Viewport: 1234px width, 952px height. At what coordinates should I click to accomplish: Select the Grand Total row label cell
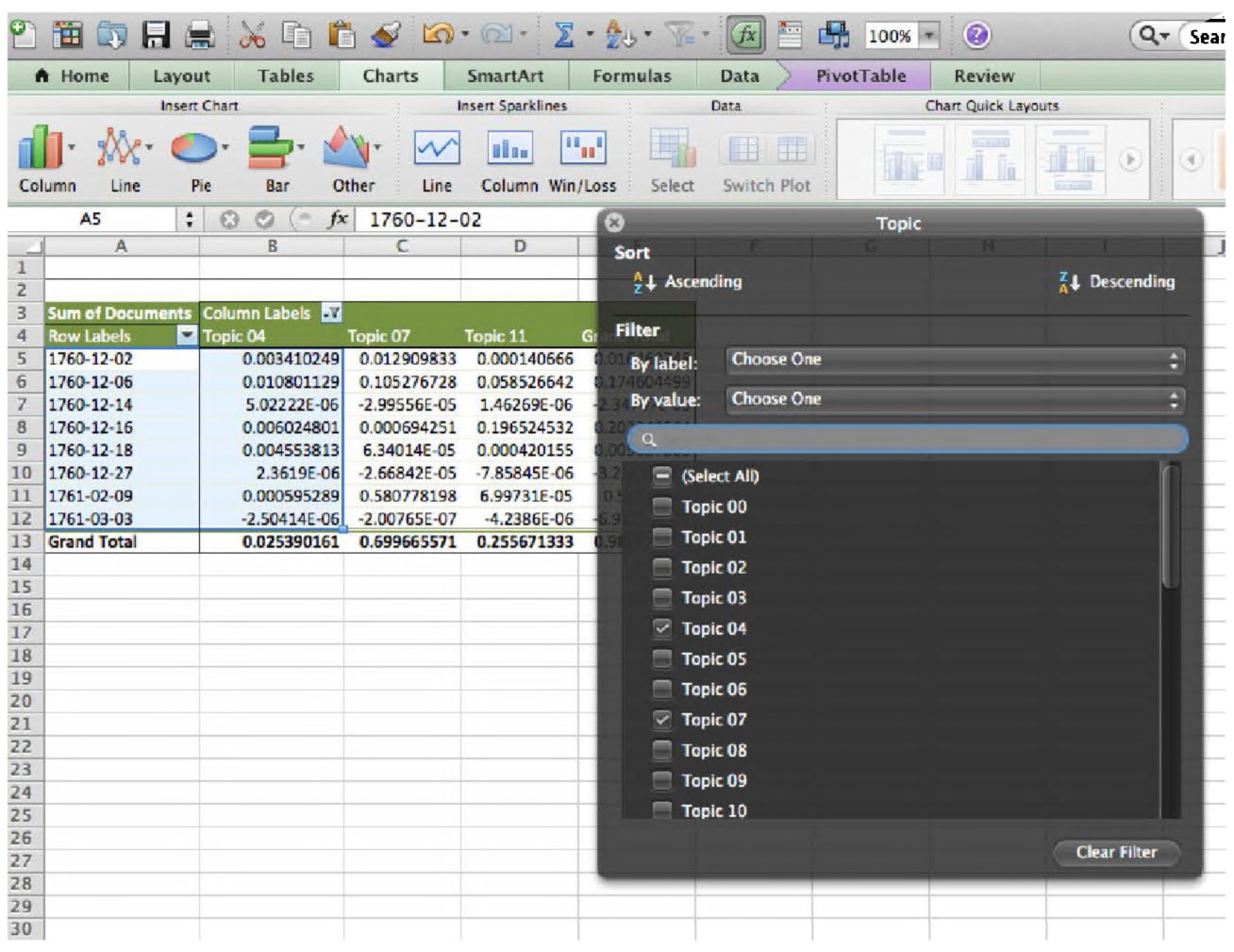[x=122, y=542]
